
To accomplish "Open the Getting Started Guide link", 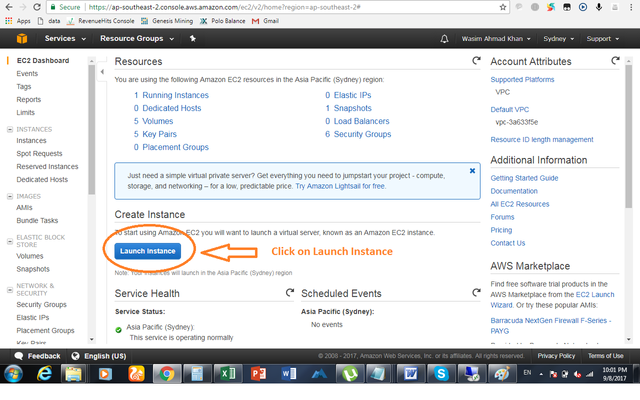I will click(x=524, y=178).
